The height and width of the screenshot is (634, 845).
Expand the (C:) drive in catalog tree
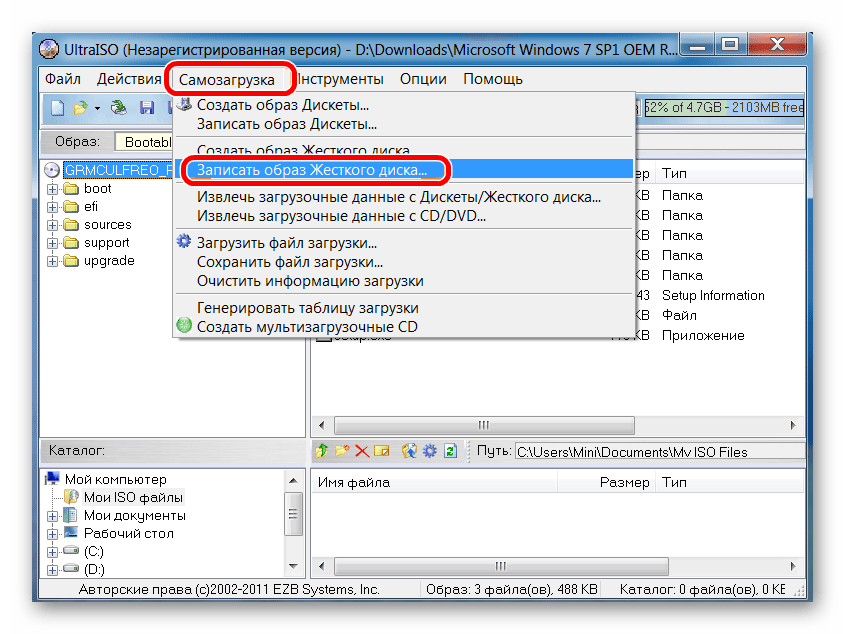(53, 552)
